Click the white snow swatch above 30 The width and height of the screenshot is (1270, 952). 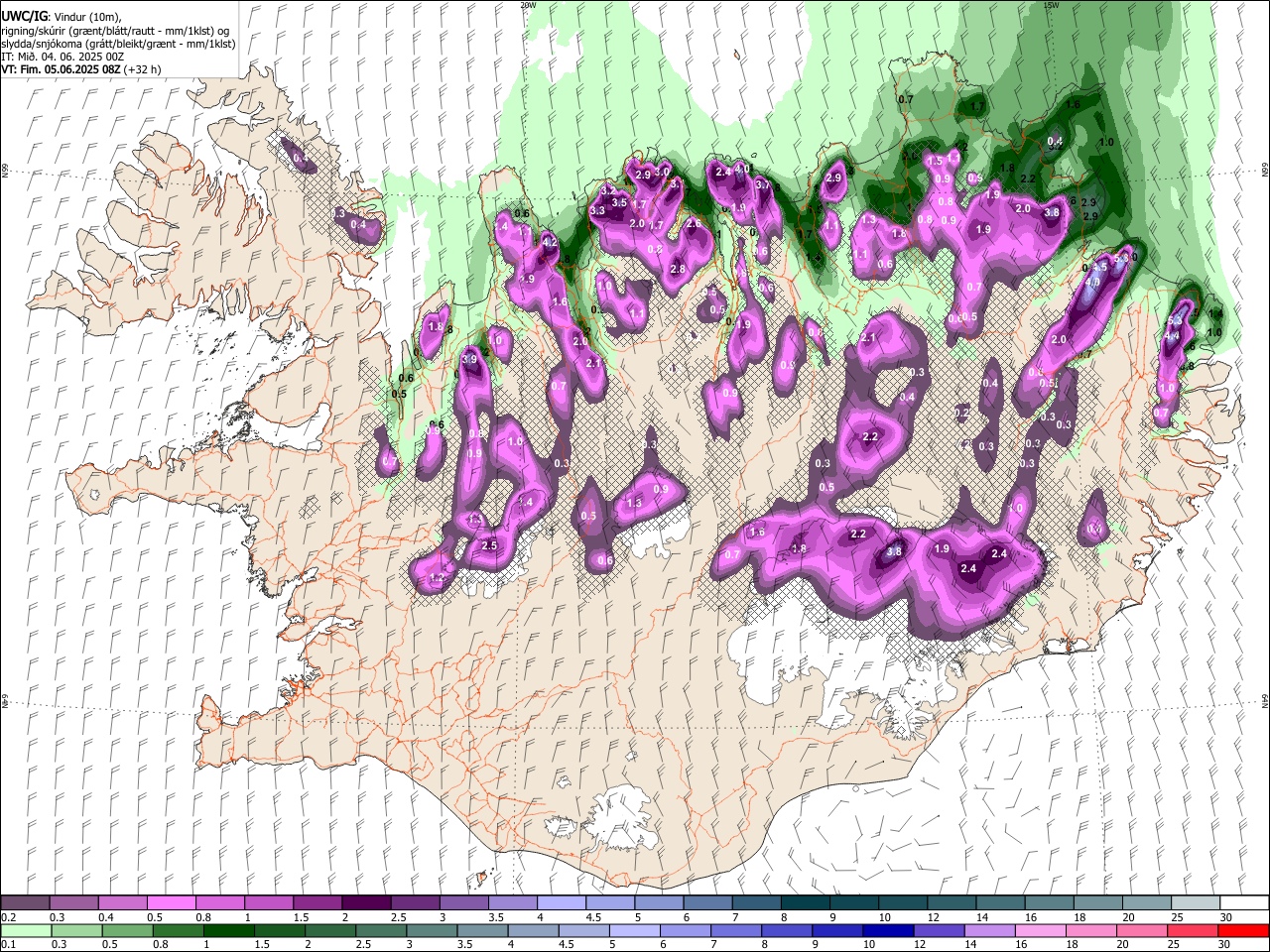coord(1243,902)
